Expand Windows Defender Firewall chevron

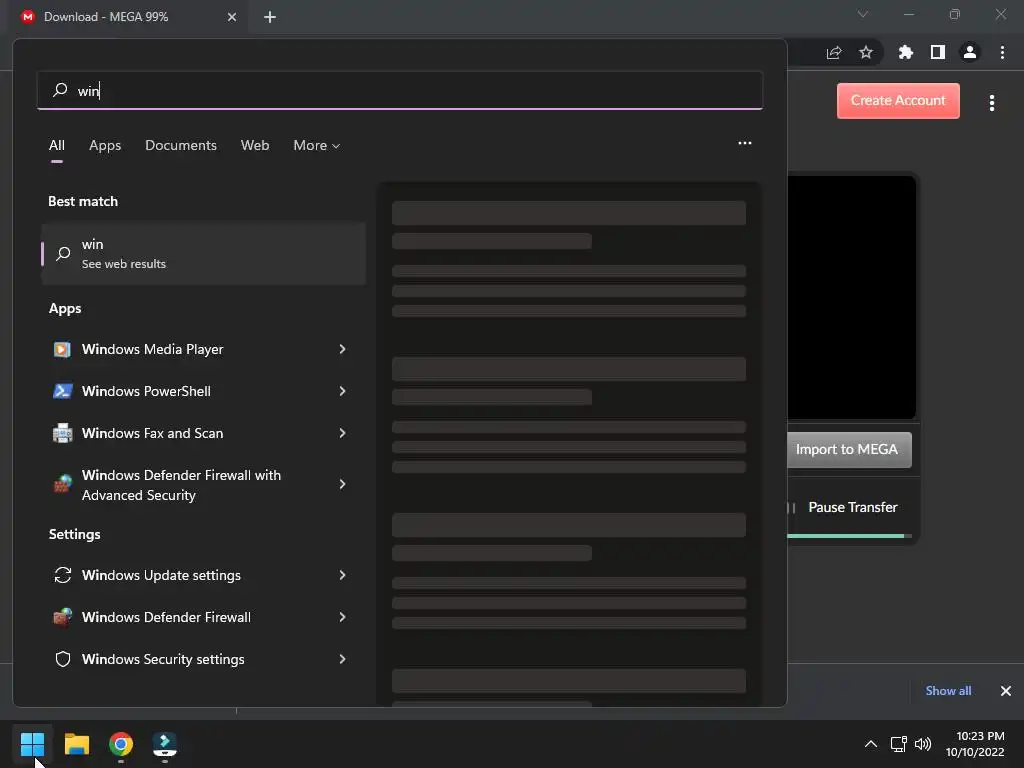click(342, 617)
